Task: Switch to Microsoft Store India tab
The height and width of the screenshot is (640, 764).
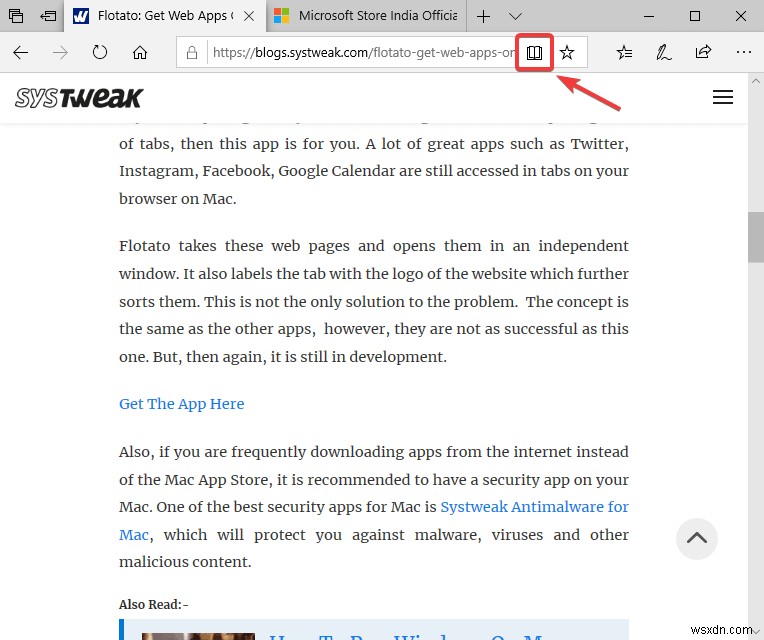Action: coord(366,16)
